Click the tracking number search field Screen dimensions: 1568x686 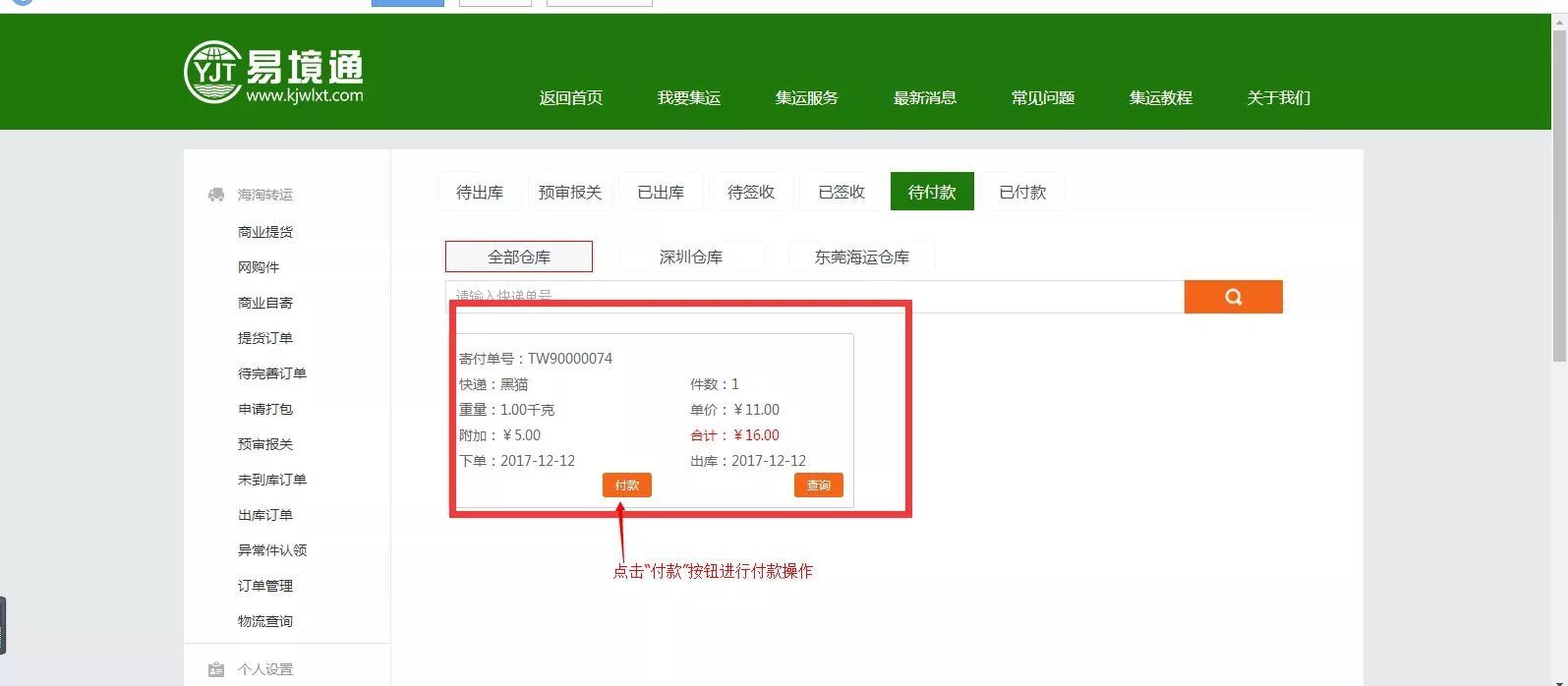tap(815, 297)
